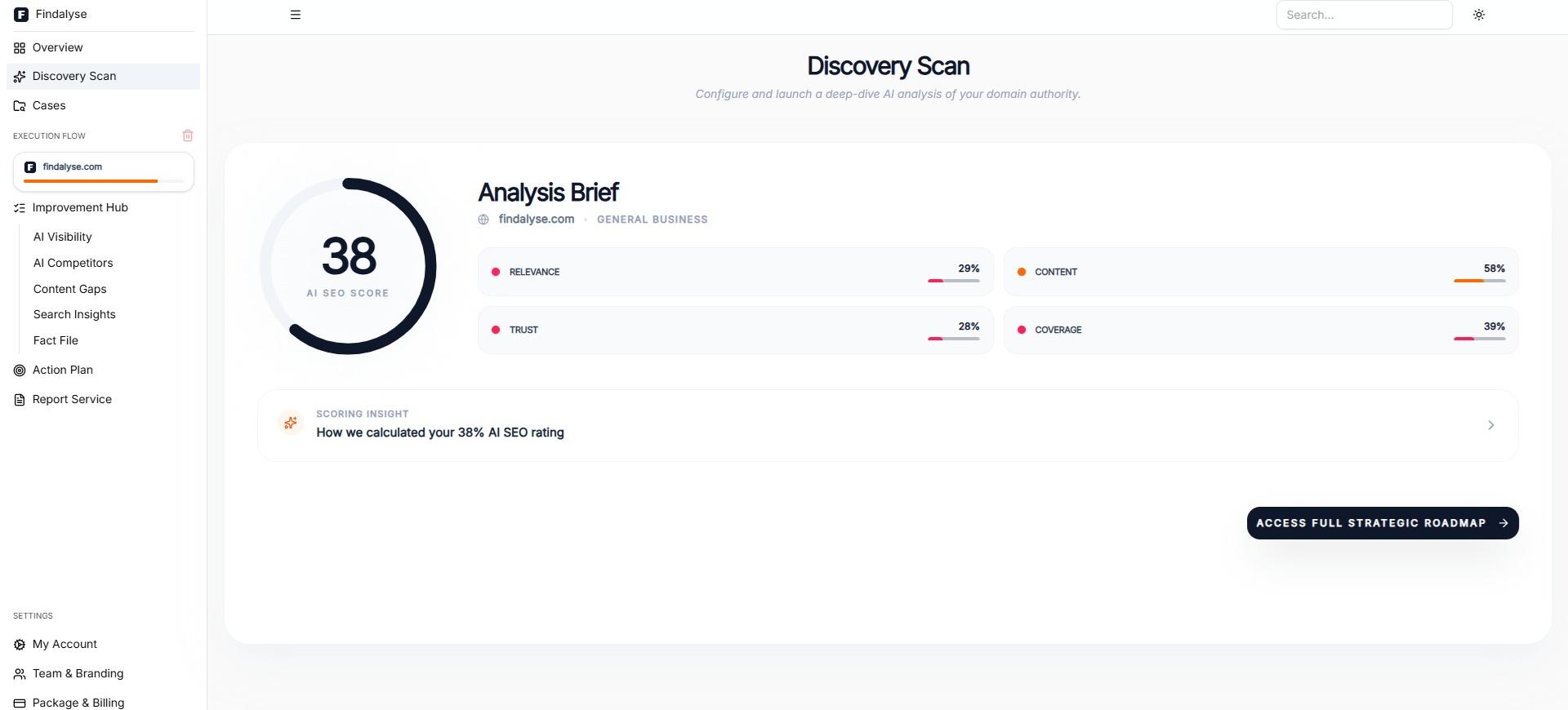Image resolution: width=1568 pixels, height=710 pixels.
Task: Toggle the hamburger sidebar menu icon
Action: coord(296,15)
